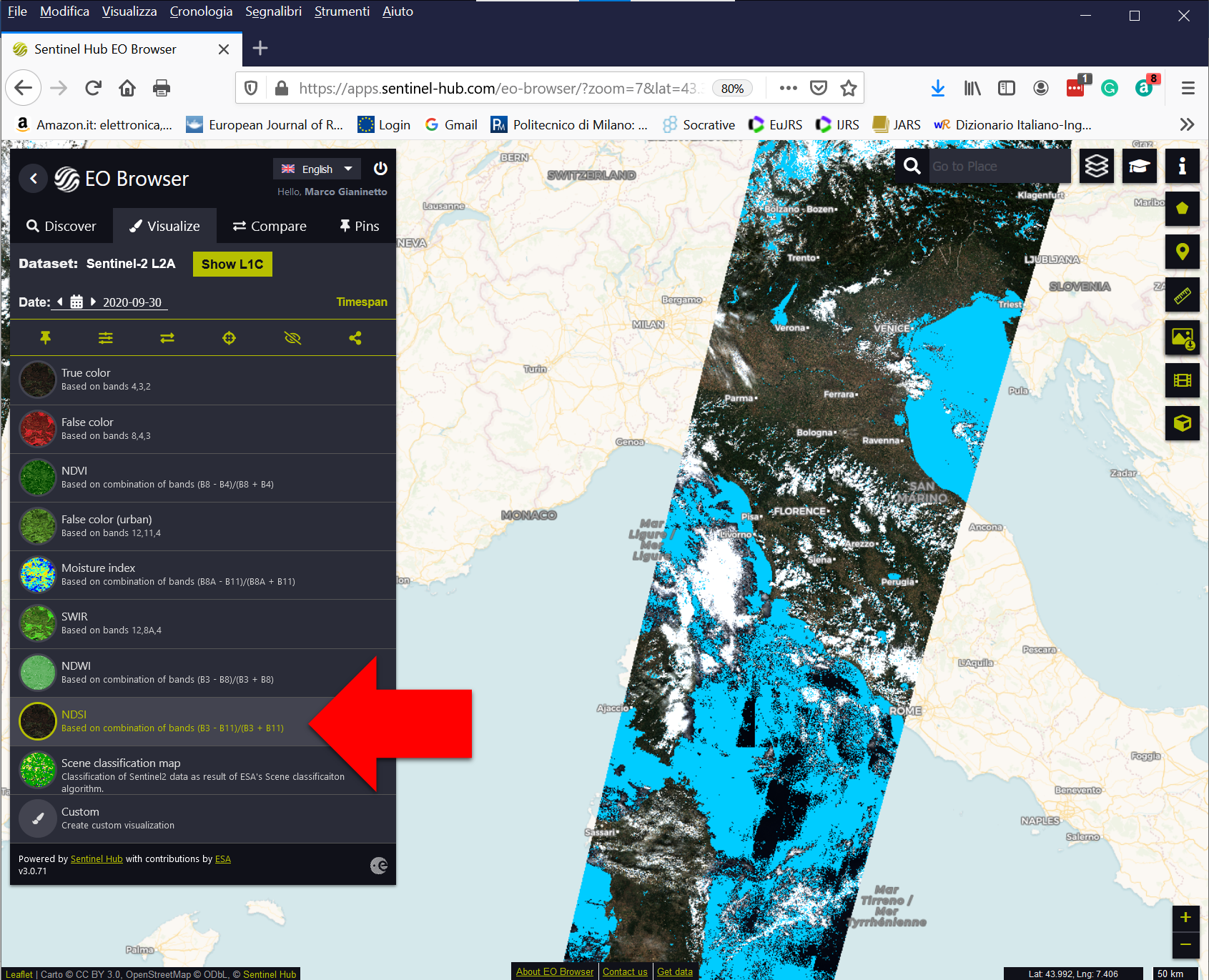This screenshot has width=1209, height=980.
Task: Open the Cronologia menu
Action: 201,11
